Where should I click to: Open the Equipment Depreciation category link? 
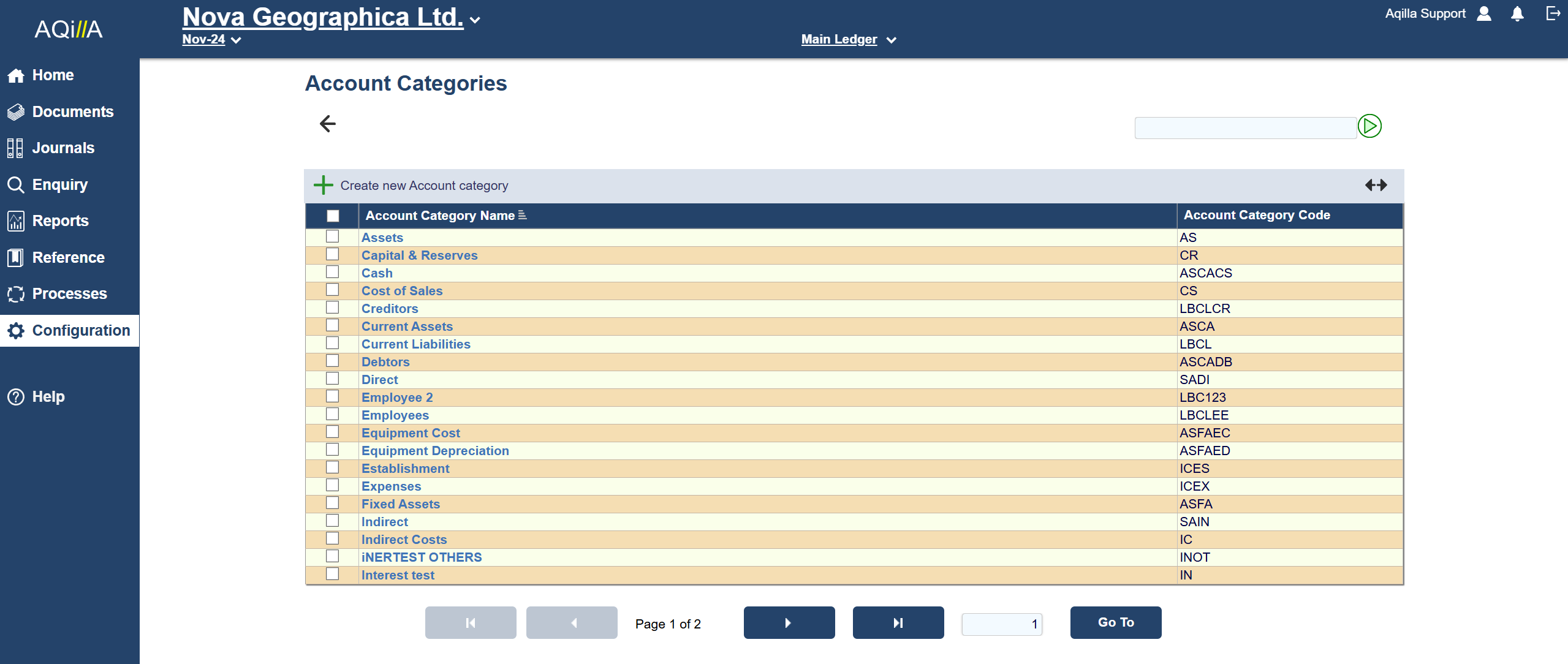(434, 451)
